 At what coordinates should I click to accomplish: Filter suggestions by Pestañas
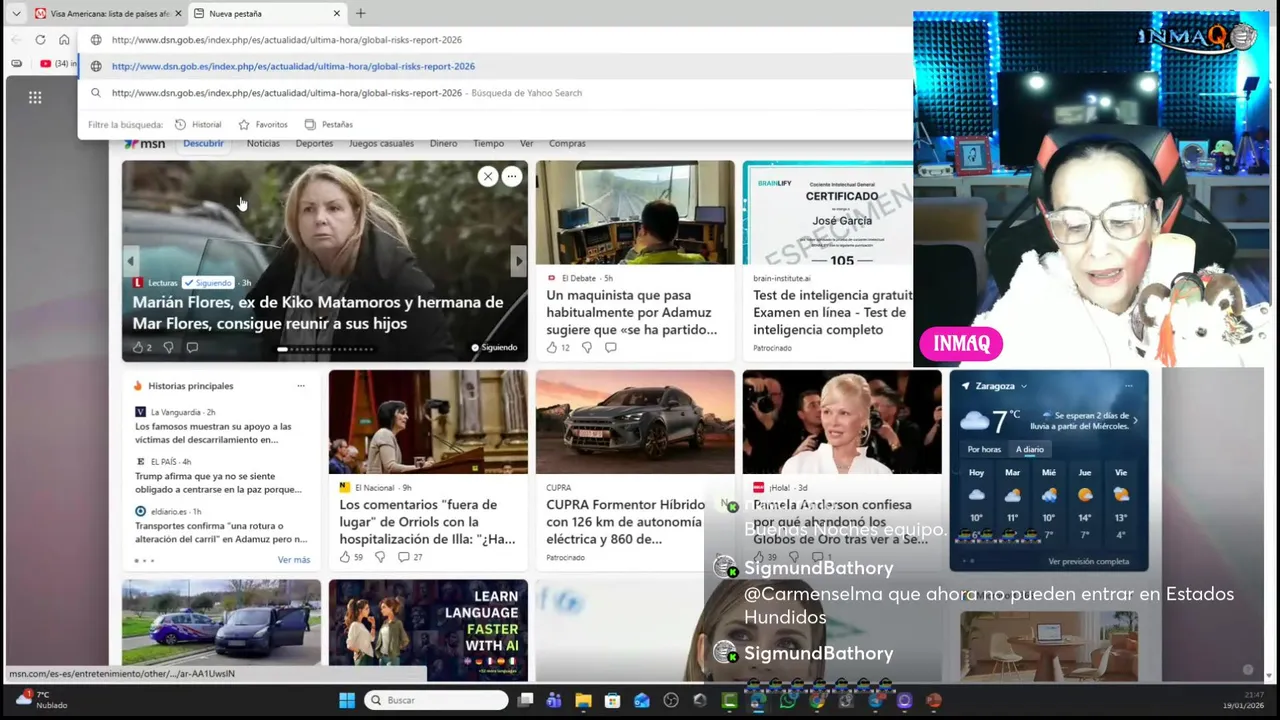[329, 125]
